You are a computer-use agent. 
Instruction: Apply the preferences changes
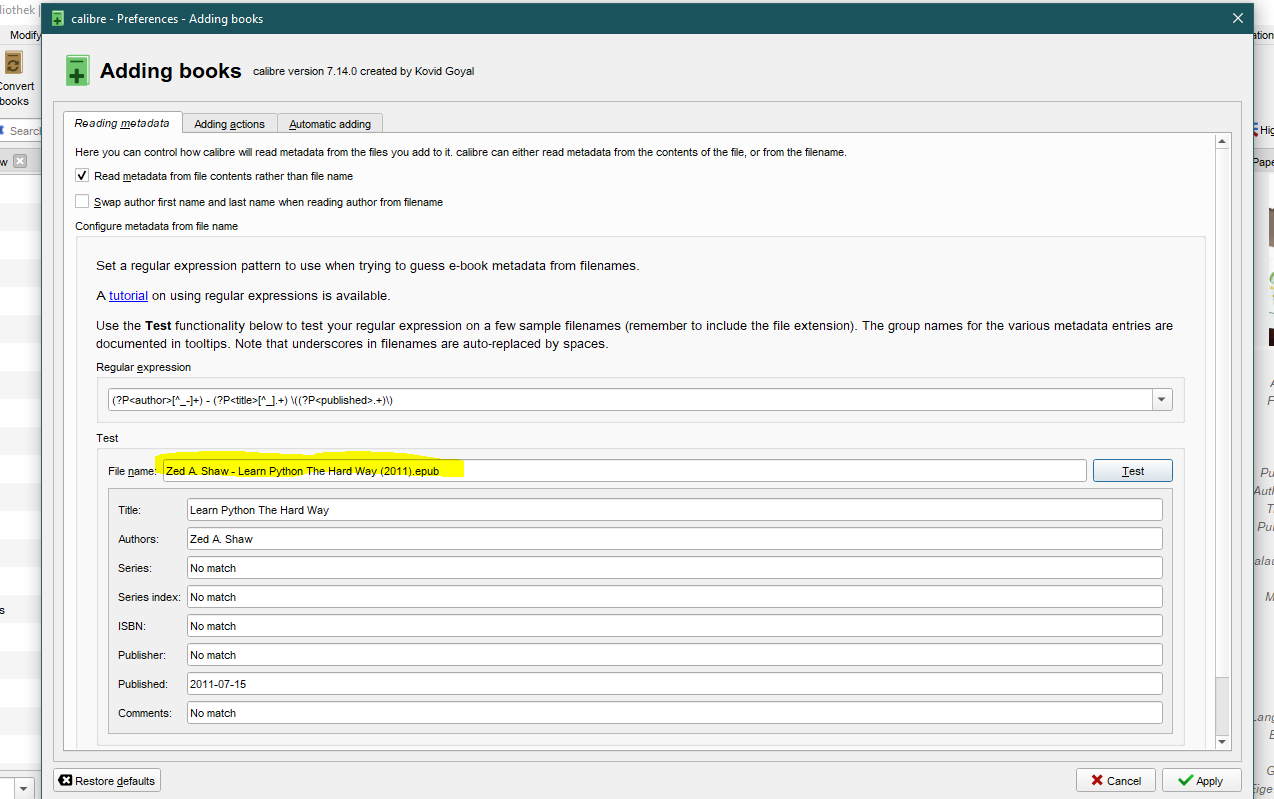[x=1201, y=781]
